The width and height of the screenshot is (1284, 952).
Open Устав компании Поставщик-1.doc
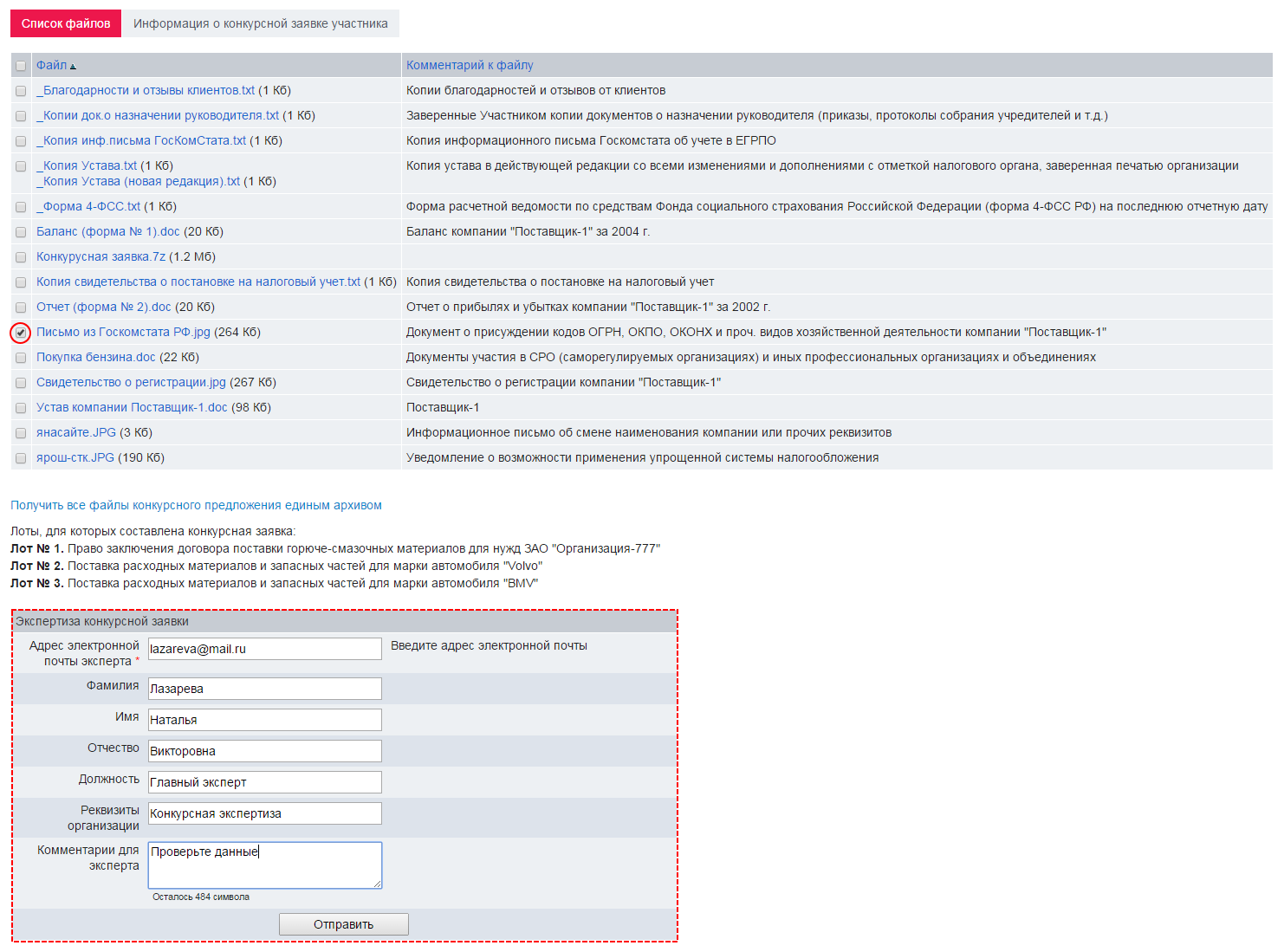pos(132,407)
